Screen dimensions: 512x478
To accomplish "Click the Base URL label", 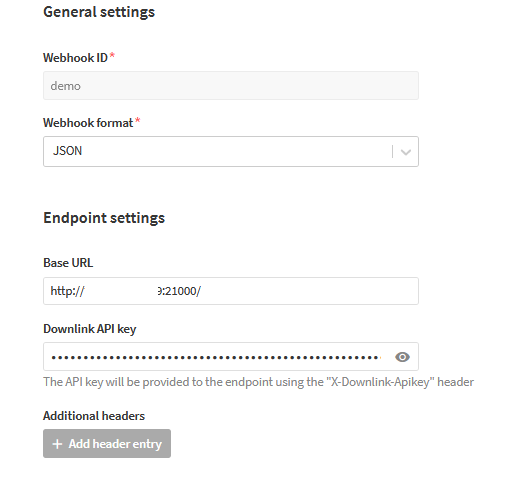I will (x=68, y=263).
